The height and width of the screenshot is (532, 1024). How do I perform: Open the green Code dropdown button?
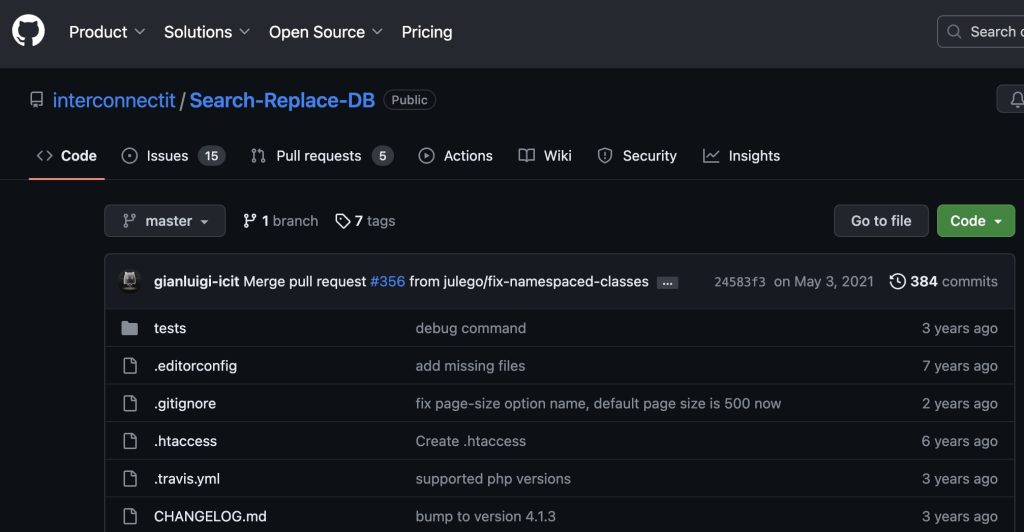click(x=976, y=221)
